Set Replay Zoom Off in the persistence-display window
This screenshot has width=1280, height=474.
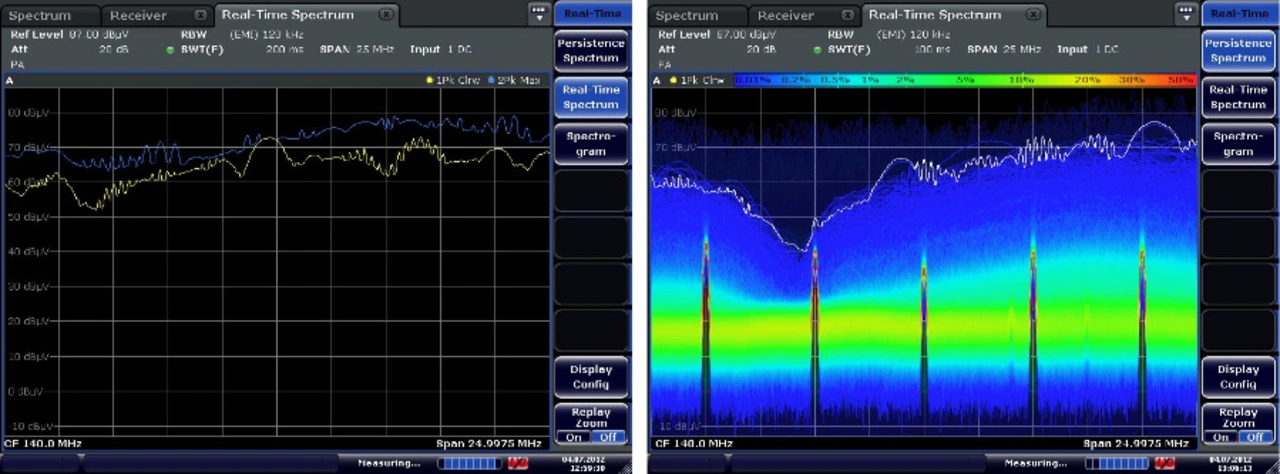click(1256, 437)
